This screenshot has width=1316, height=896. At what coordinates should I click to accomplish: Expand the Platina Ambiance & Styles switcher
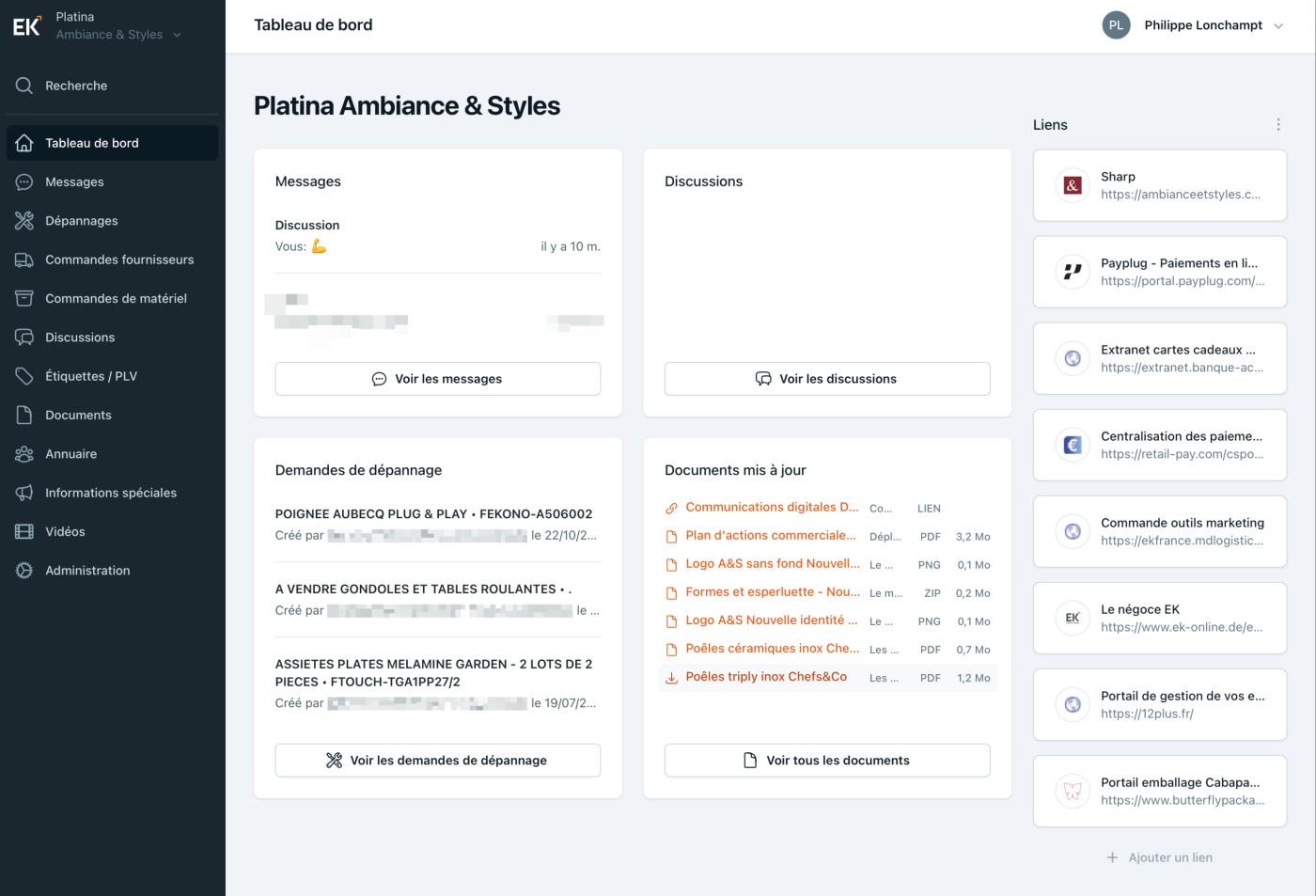point(177,35)
